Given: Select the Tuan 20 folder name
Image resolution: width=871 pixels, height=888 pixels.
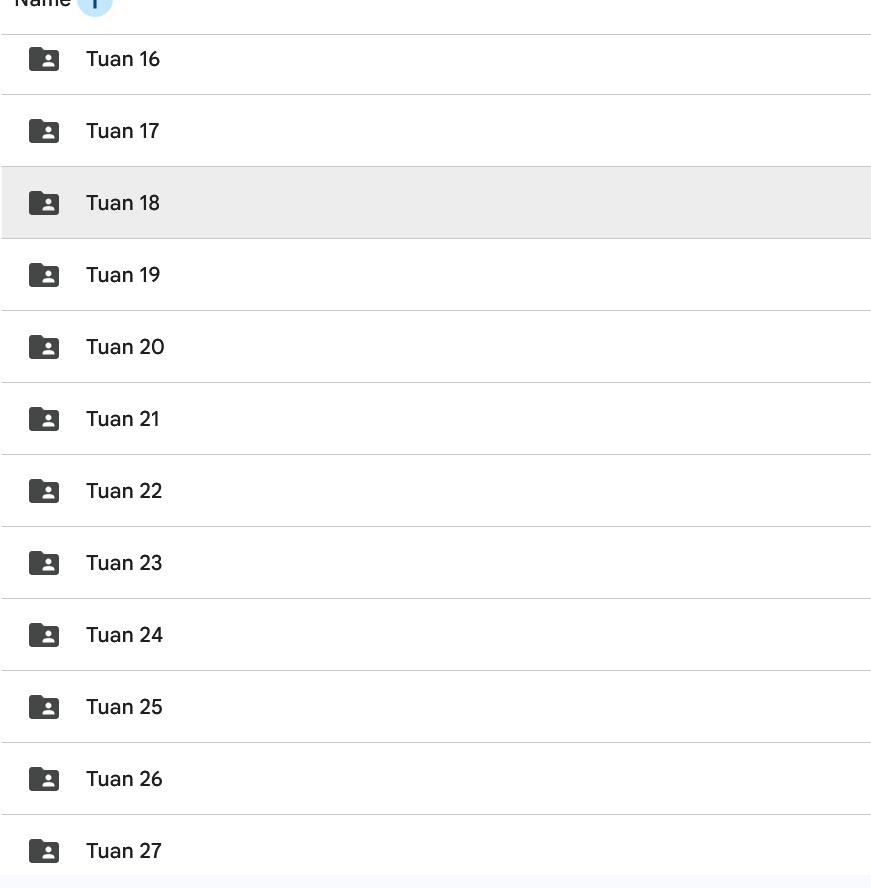Looking at the screenshot, I should coord(125,347).
